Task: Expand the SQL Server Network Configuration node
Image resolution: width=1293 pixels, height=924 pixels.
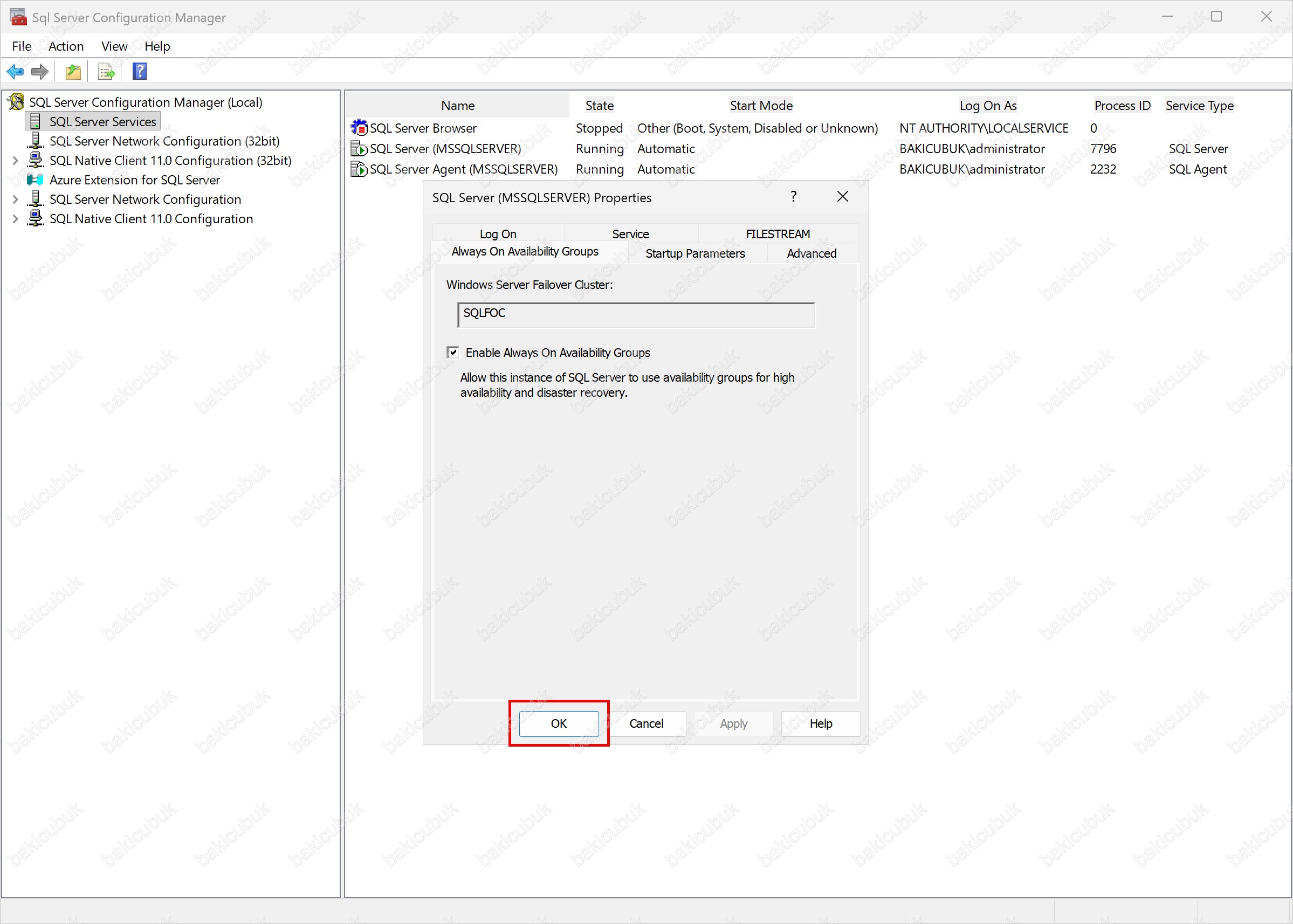Action: pos(15,199)
